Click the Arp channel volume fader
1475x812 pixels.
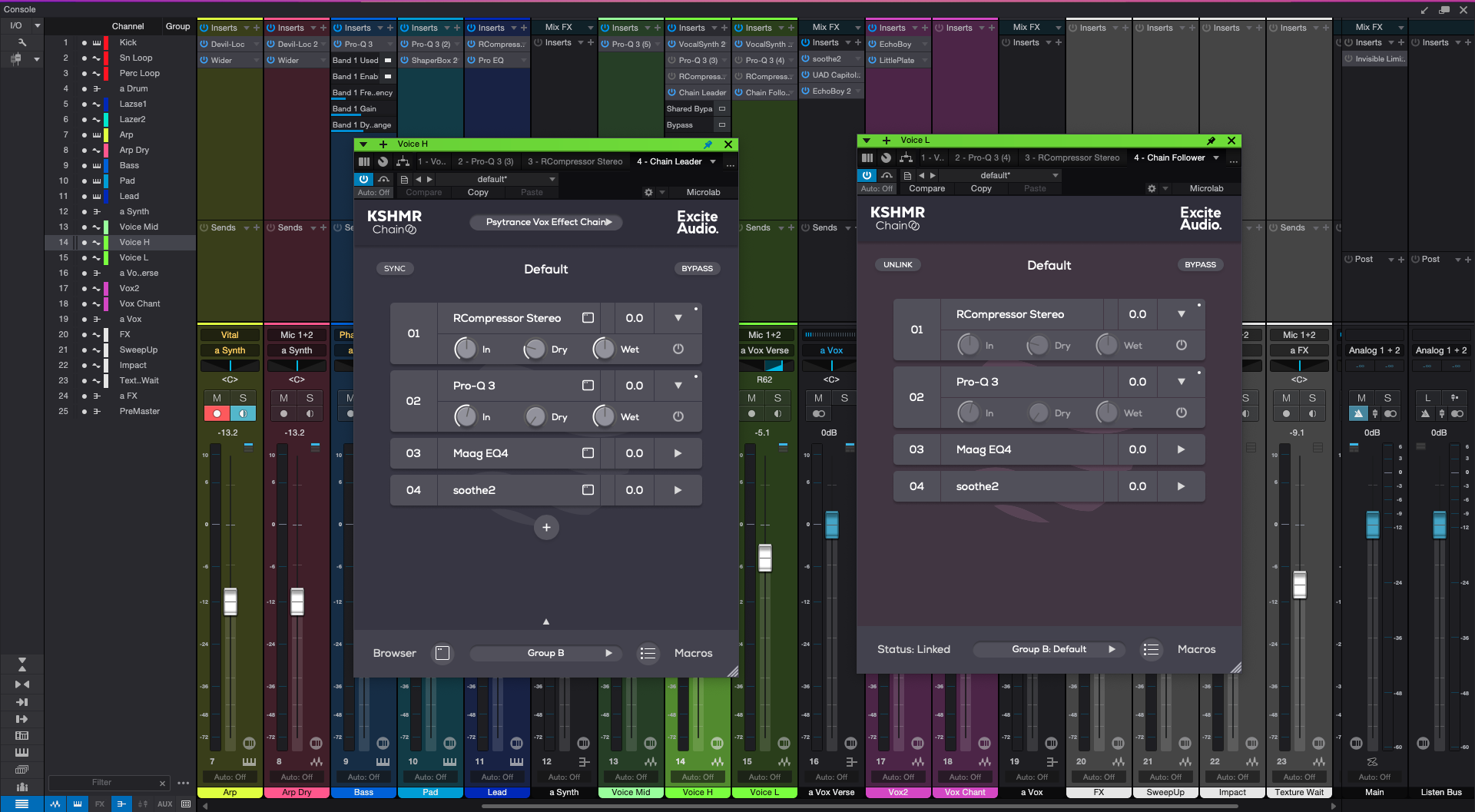click(x=230, y=601)
